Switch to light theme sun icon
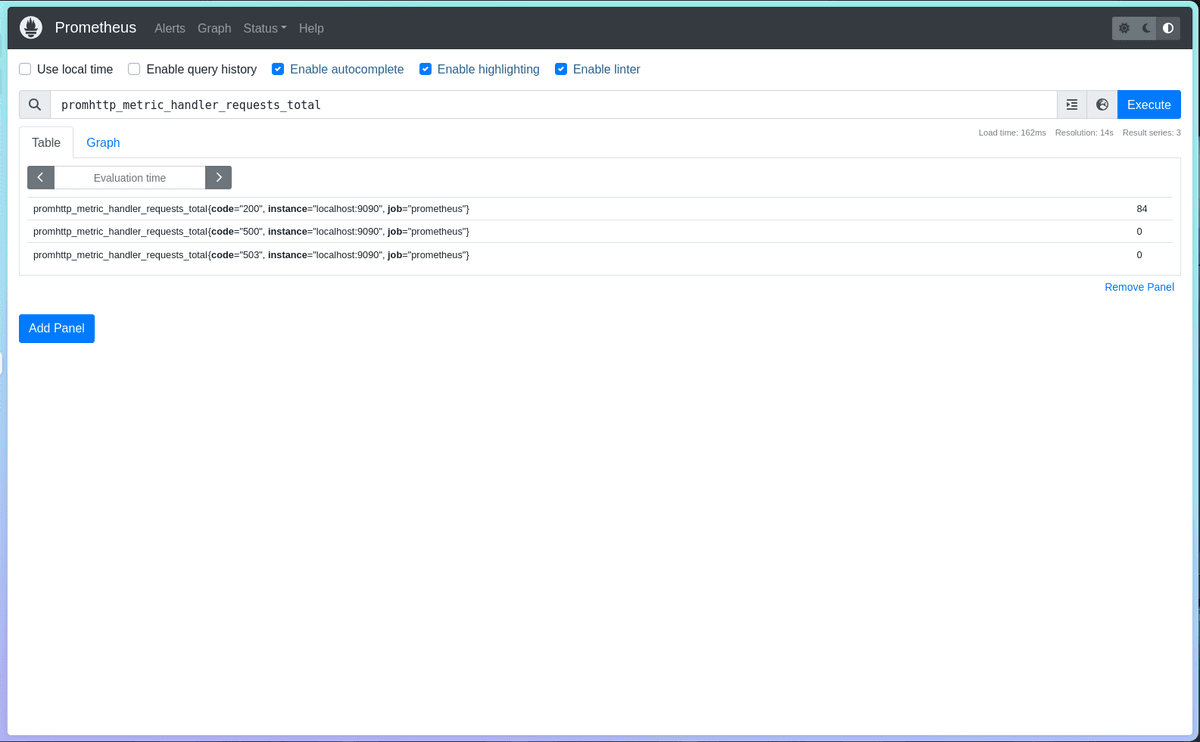The height and width of the screenshot is (742, 1200). [x=1124, y=28]
